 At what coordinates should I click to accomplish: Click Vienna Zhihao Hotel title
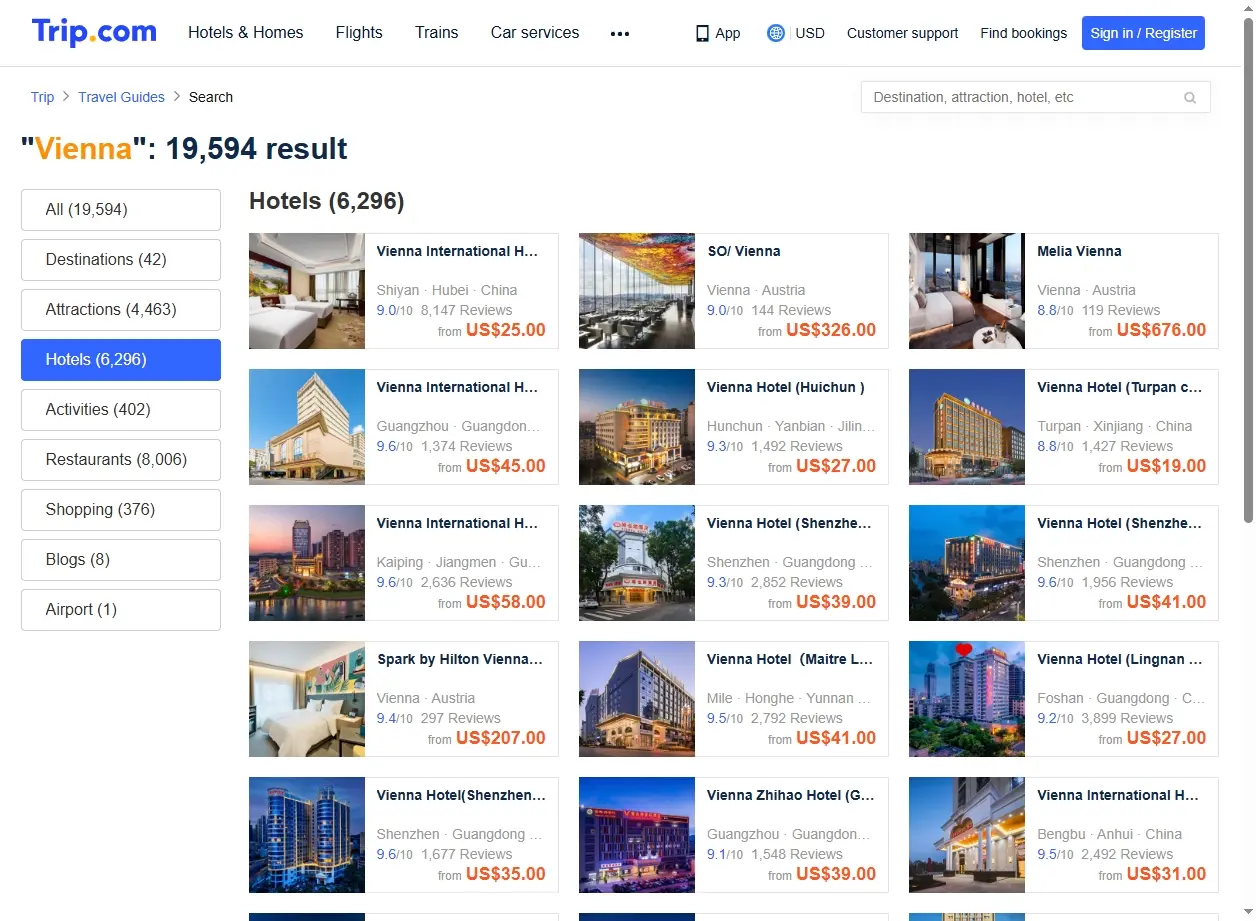791,795
